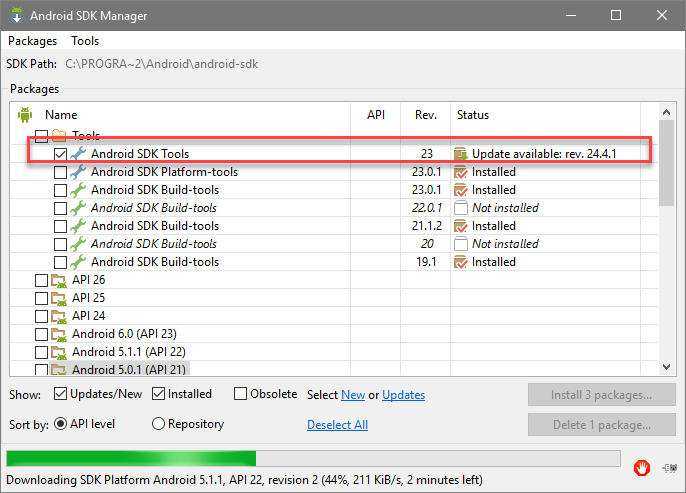Check Build-tools rev 22.0.1 checkbox
Image resolution: width=686 pixels, height=493 pixels.
click(60, 208)
